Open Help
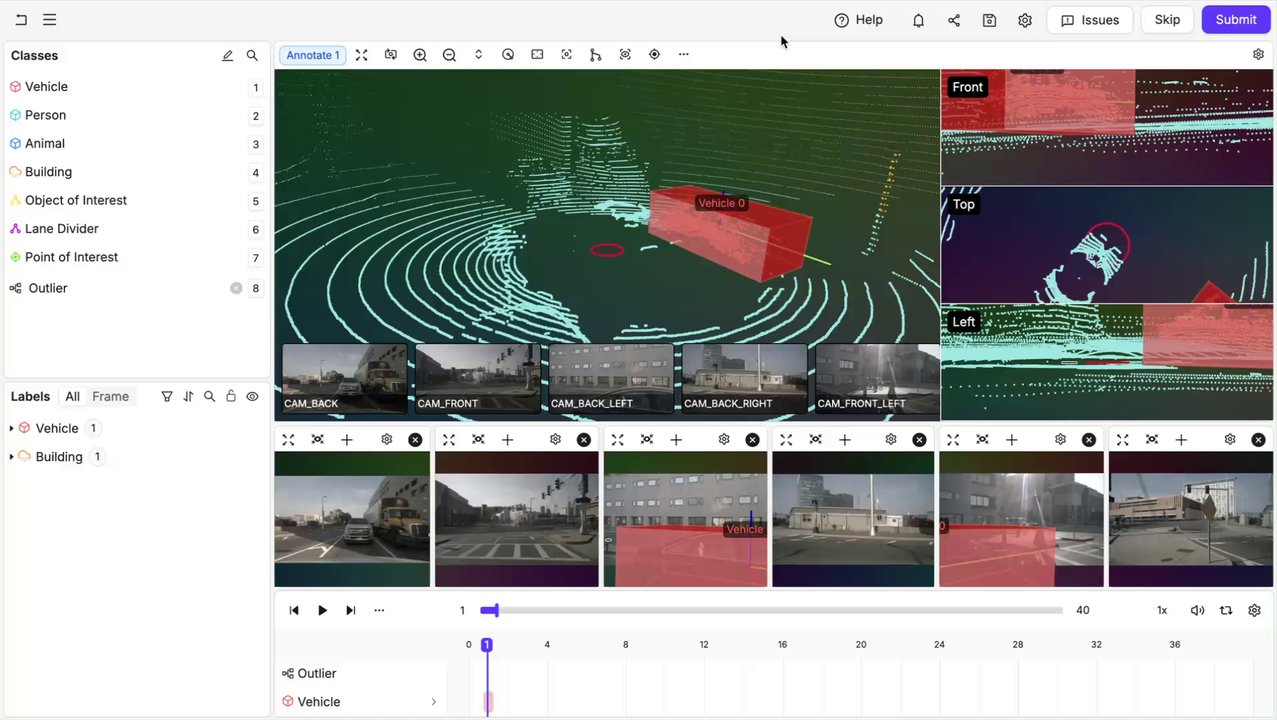The image size is (1277, 720). click(858, 20)
